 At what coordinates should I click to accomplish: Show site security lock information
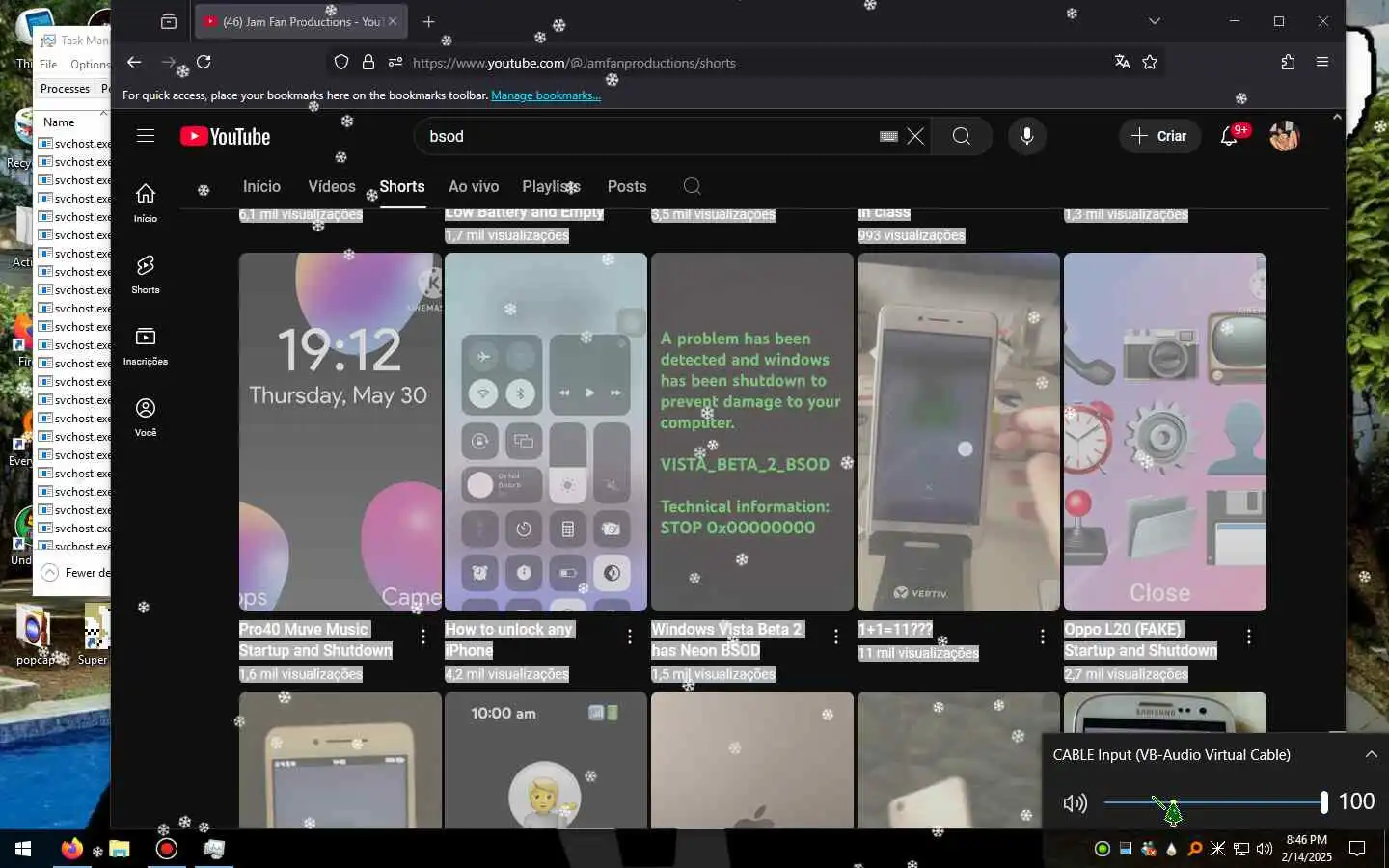click(368, 62)
